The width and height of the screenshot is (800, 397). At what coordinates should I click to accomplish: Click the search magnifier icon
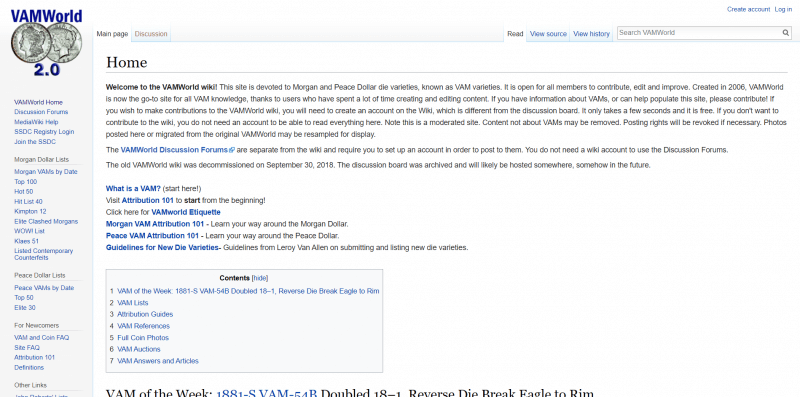[x=786, y=33]
